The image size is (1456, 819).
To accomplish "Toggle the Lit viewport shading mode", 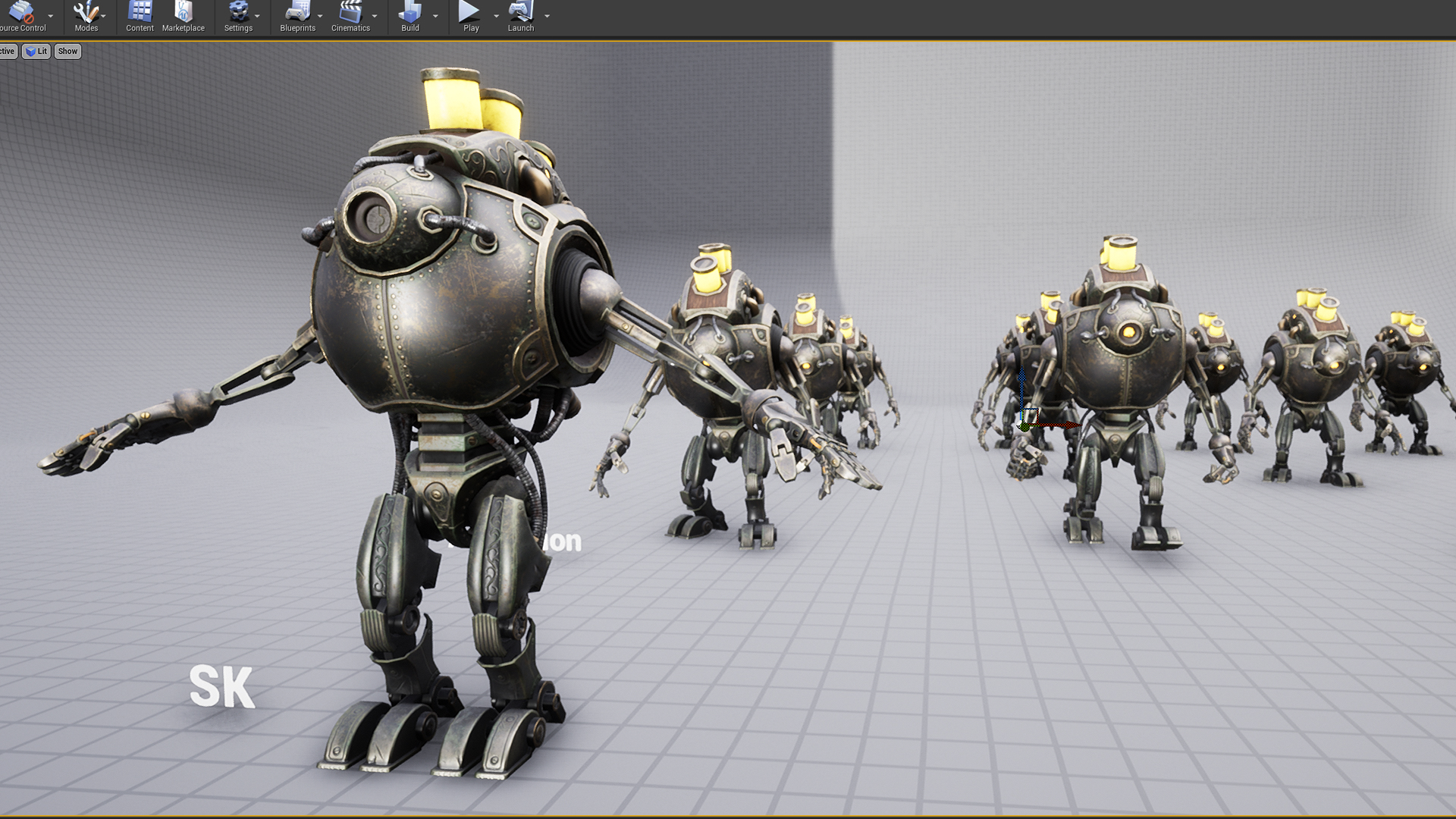I will pos(36,51).
